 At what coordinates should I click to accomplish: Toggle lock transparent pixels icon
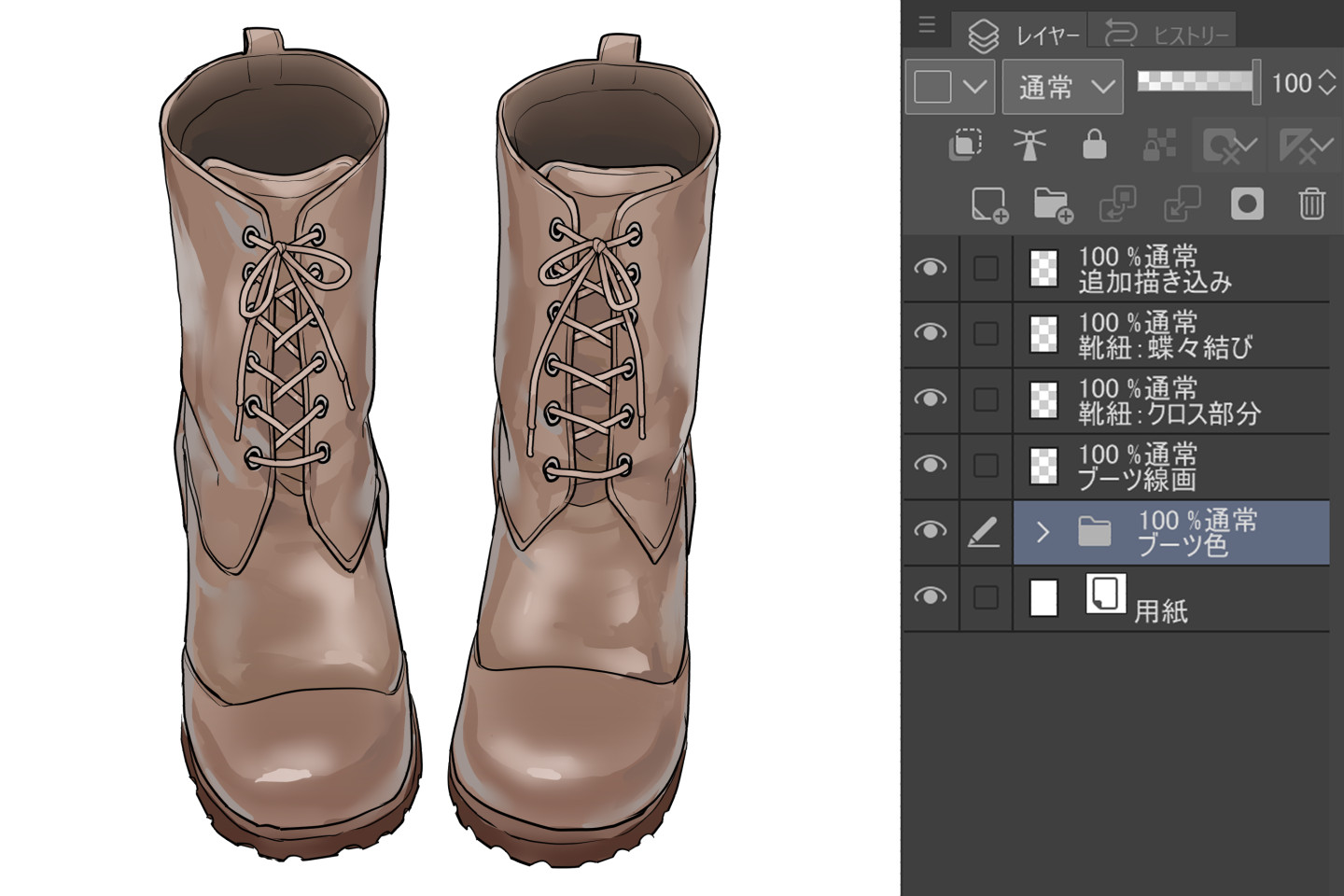pyautogui.click(x=1158, y=145)
